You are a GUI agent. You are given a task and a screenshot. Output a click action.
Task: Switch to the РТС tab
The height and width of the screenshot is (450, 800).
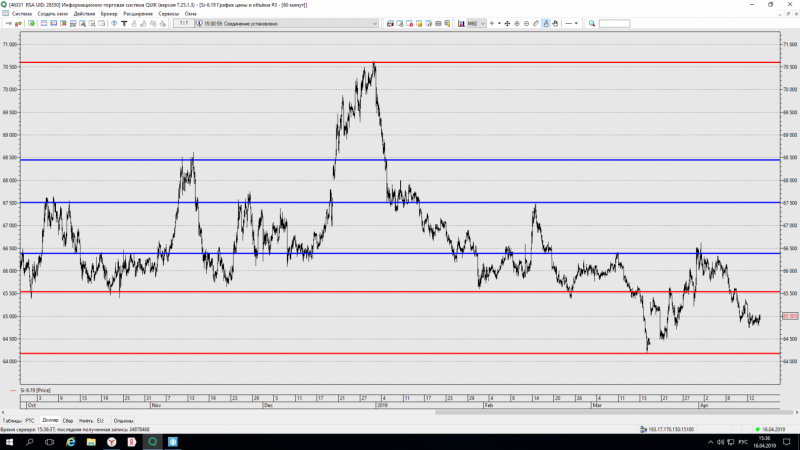(30, 421)
